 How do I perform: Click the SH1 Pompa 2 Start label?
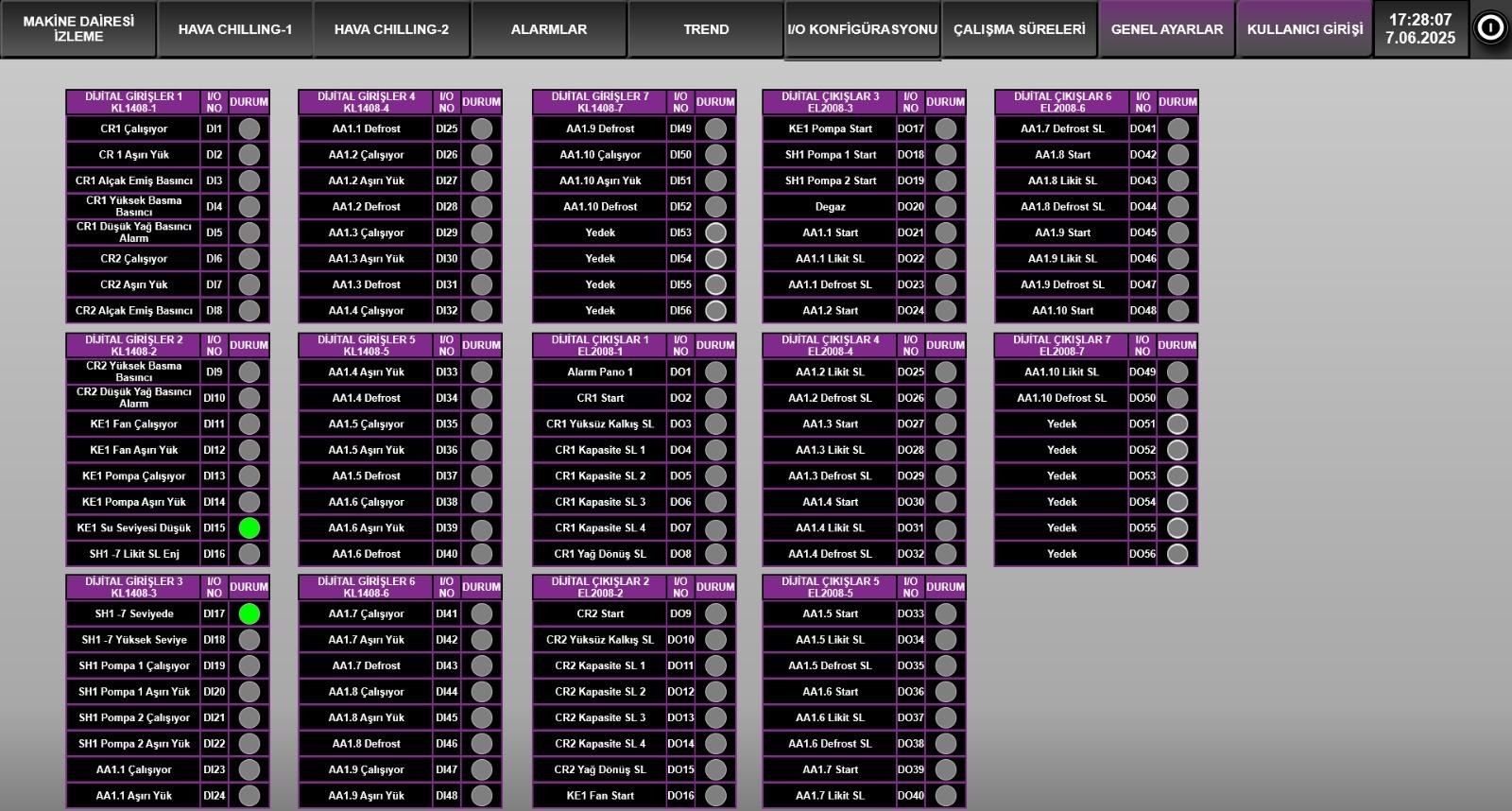click(x=831, y=181)
